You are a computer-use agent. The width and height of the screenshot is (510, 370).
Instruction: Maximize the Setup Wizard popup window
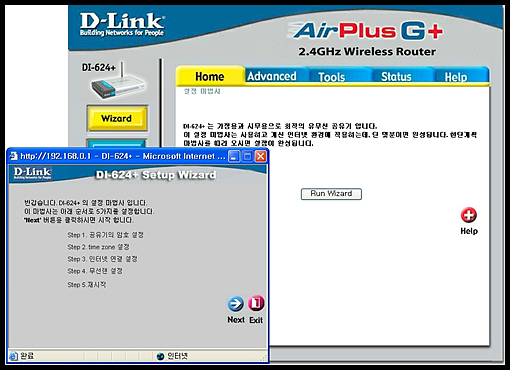[x=247, y=156]
